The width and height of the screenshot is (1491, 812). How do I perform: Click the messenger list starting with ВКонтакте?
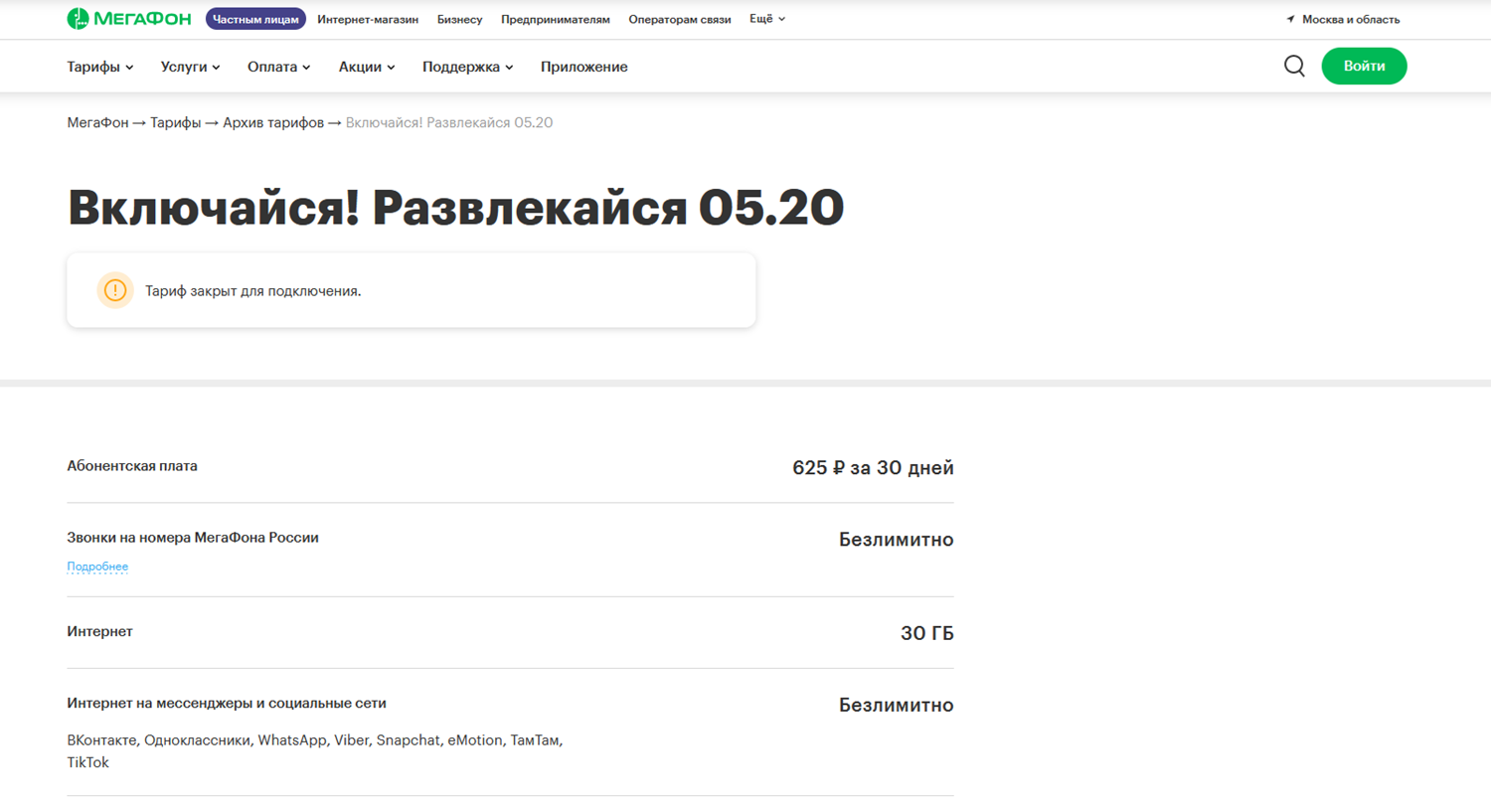pos(315,751)
